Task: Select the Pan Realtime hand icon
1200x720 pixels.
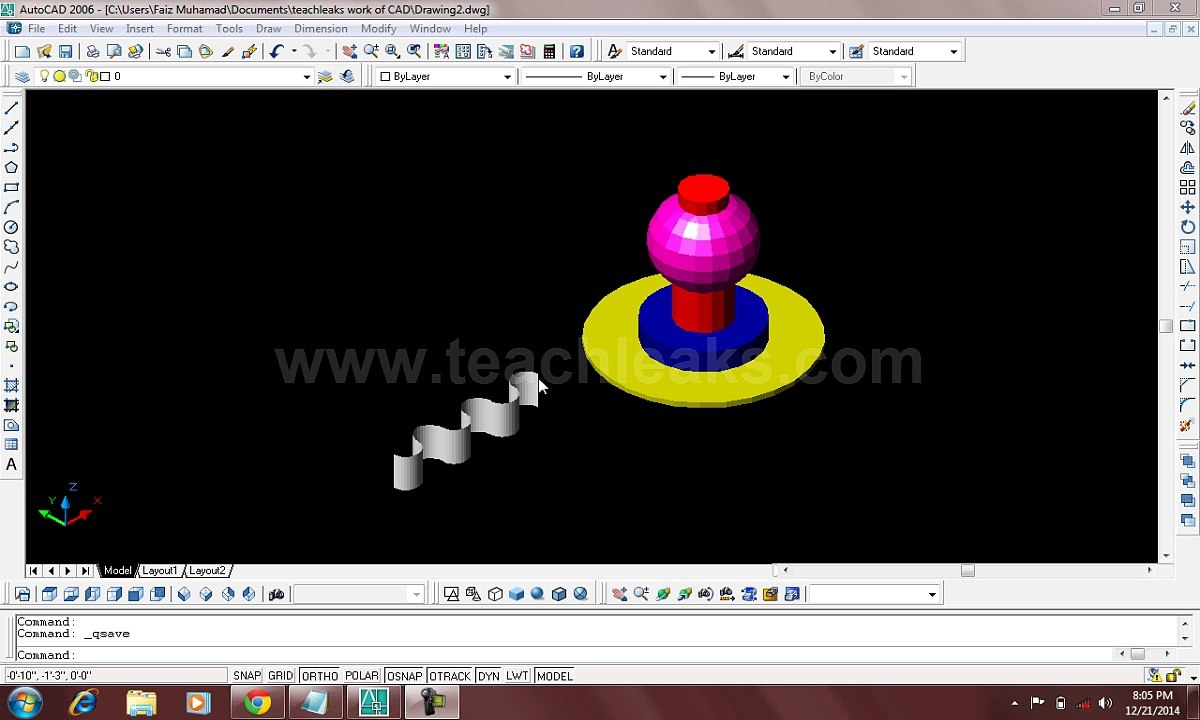Action: [x=349, y=51]
